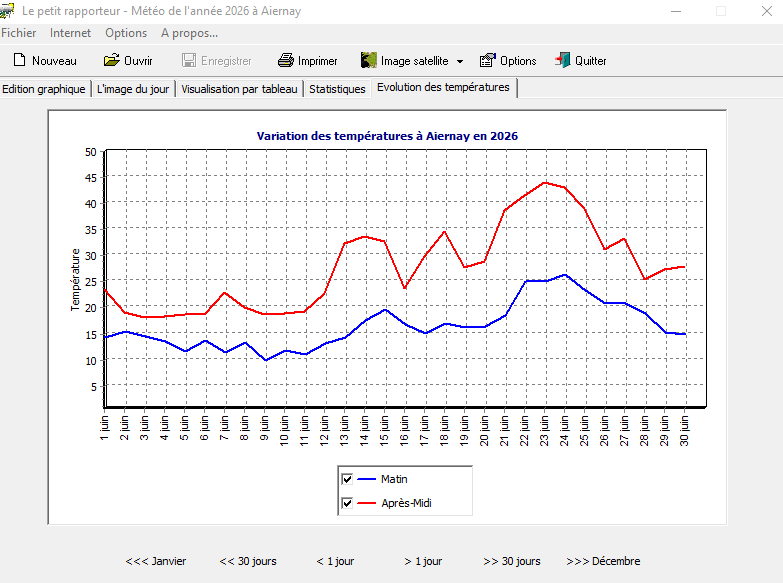
Task: Exit using the Quitter door icon
Action: (x=562, y=60)
